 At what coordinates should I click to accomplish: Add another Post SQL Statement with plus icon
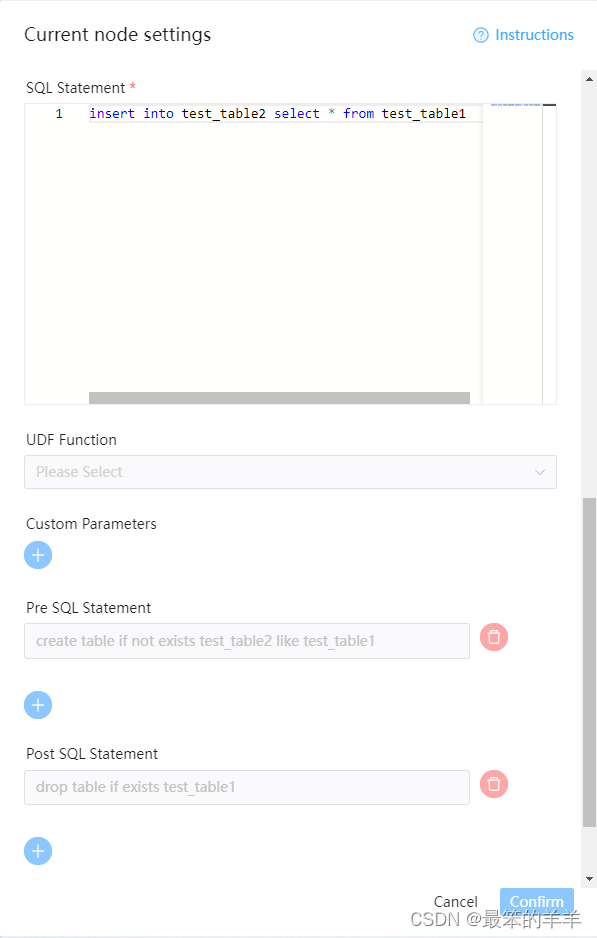38,851
